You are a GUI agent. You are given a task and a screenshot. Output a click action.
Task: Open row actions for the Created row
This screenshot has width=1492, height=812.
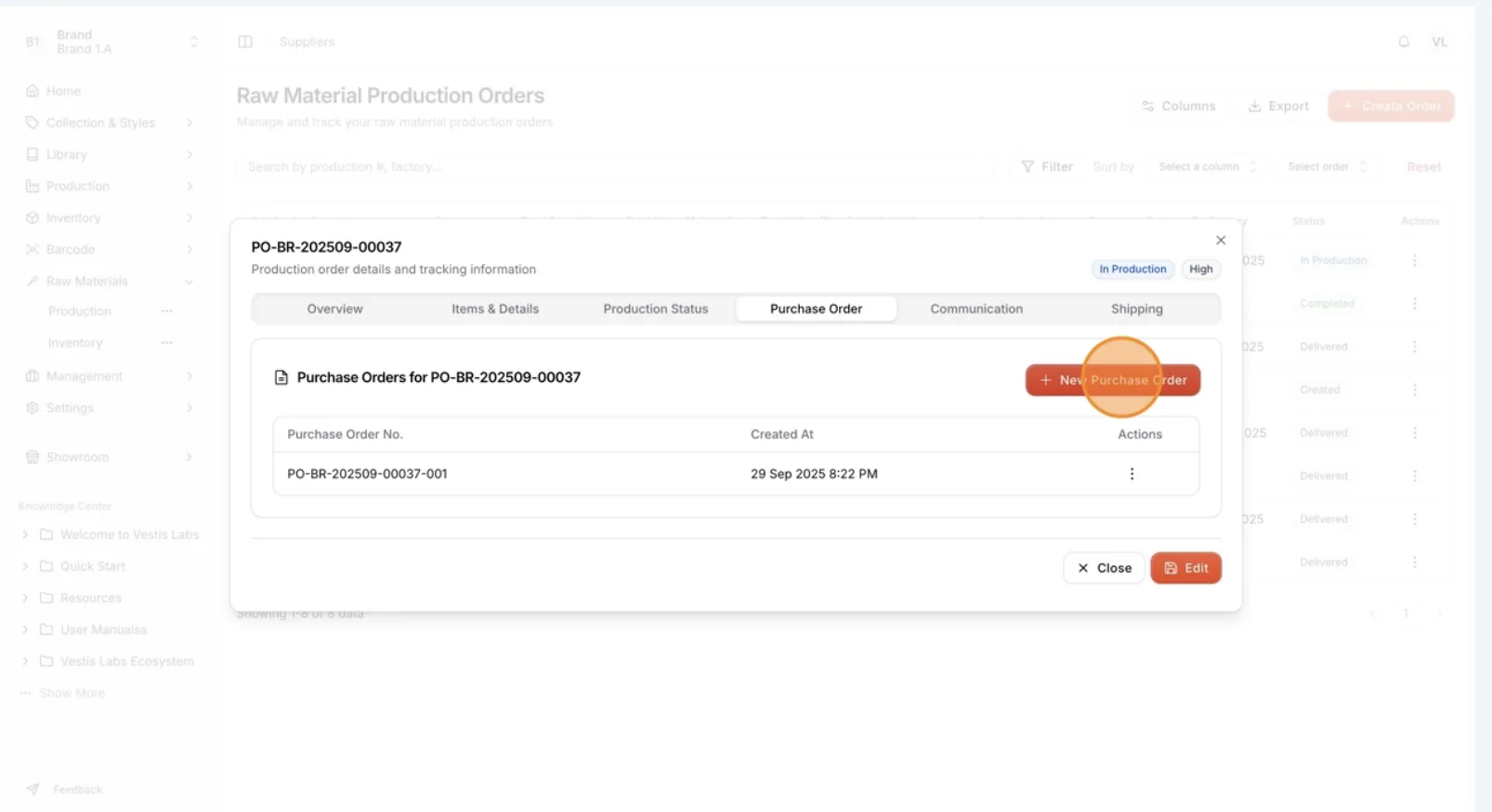pyautogui.click(x=1415, y=390)
